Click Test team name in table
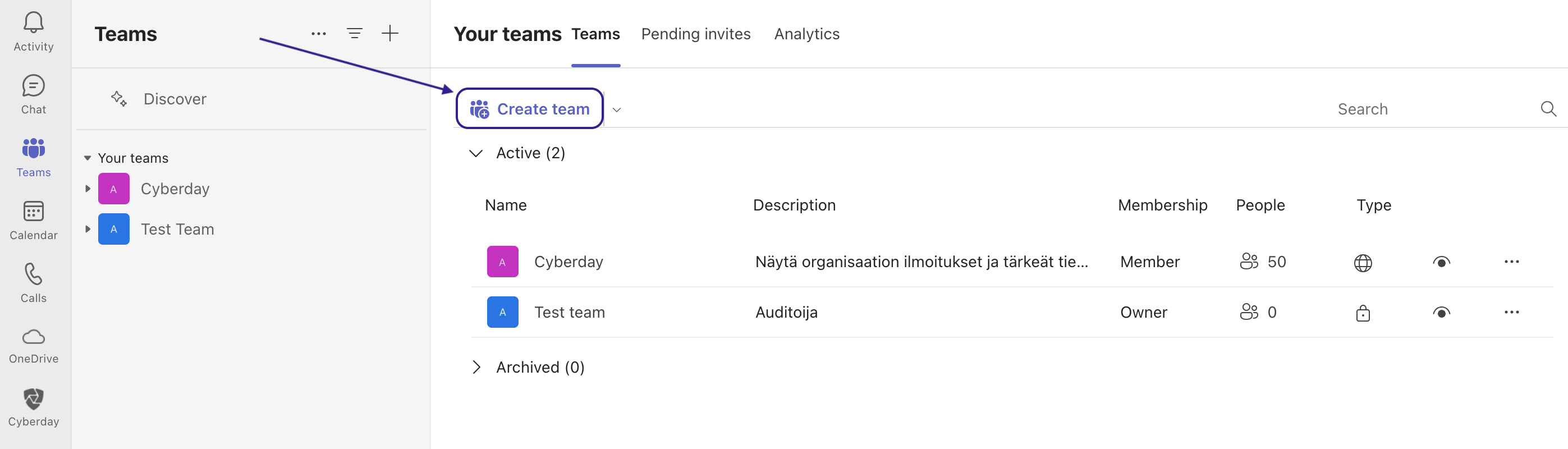The image size is (1568, 449). (x=569, y=312)
